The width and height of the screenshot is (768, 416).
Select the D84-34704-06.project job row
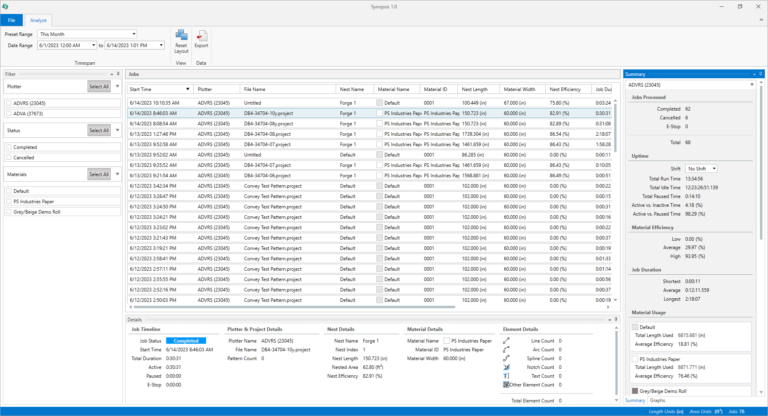pyautogui.click(x=370, y=175)
